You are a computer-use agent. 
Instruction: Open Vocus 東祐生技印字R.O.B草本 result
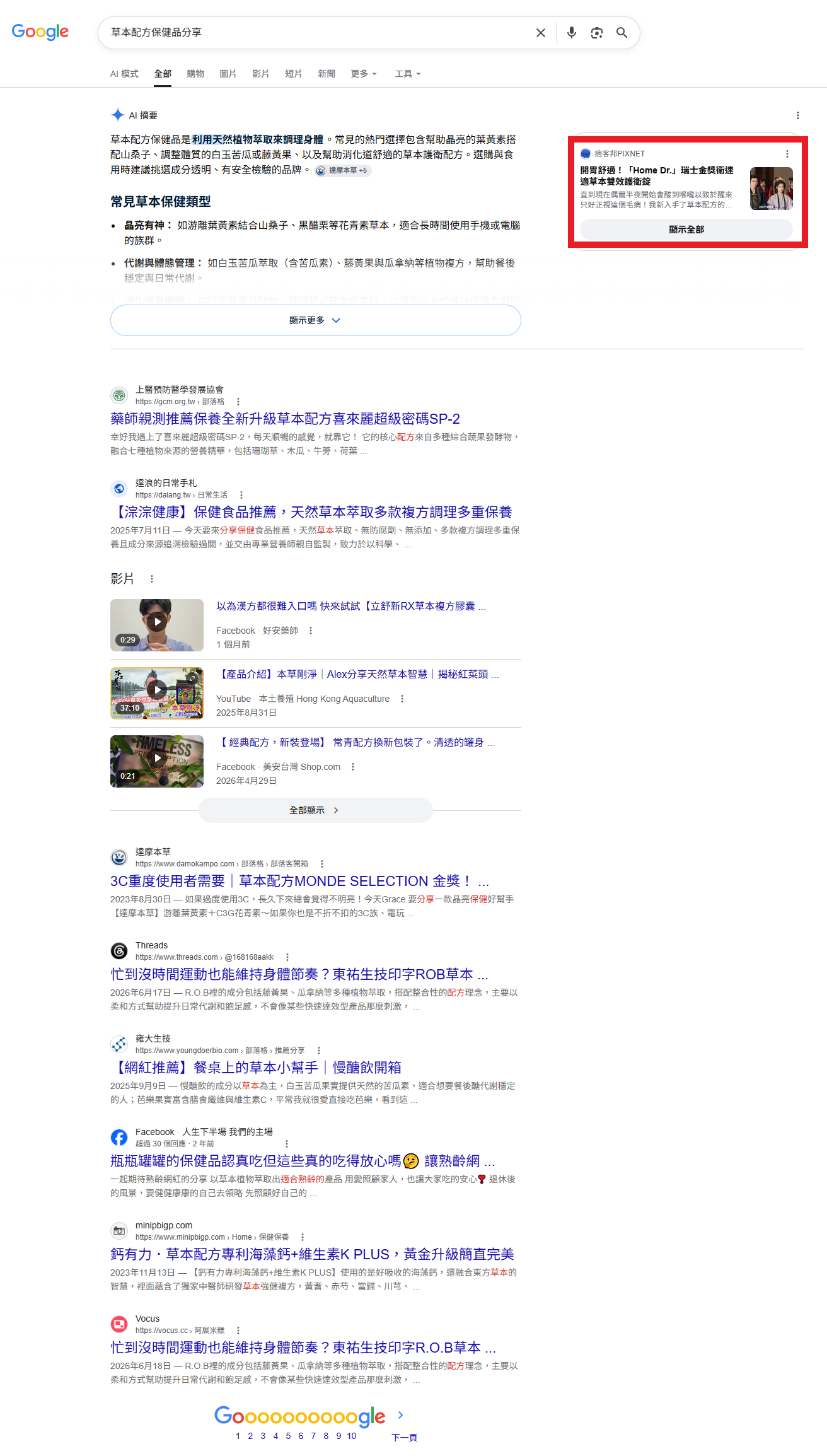[303, 1348]
